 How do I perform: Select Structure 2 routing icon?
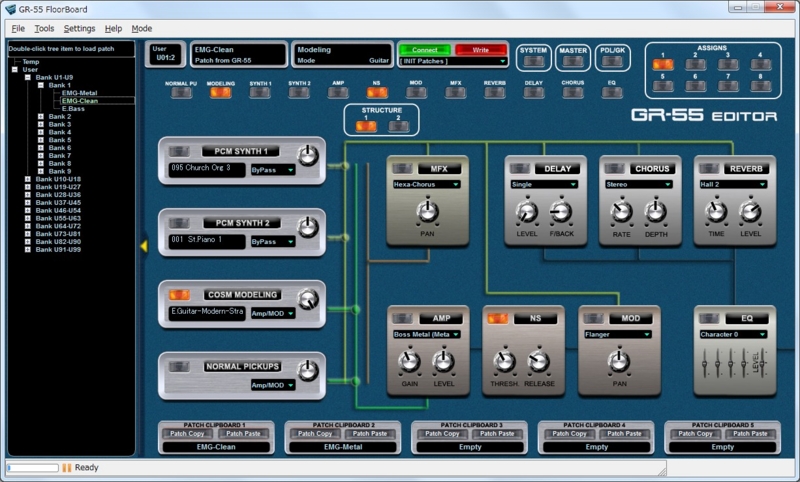[x=397, y=125]
